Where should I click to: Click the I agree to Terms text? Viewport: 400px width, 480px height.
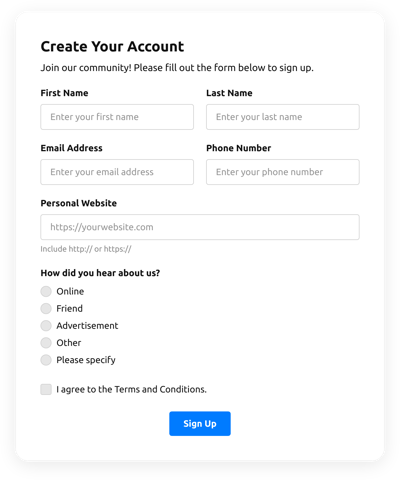(x=131, y=389)
